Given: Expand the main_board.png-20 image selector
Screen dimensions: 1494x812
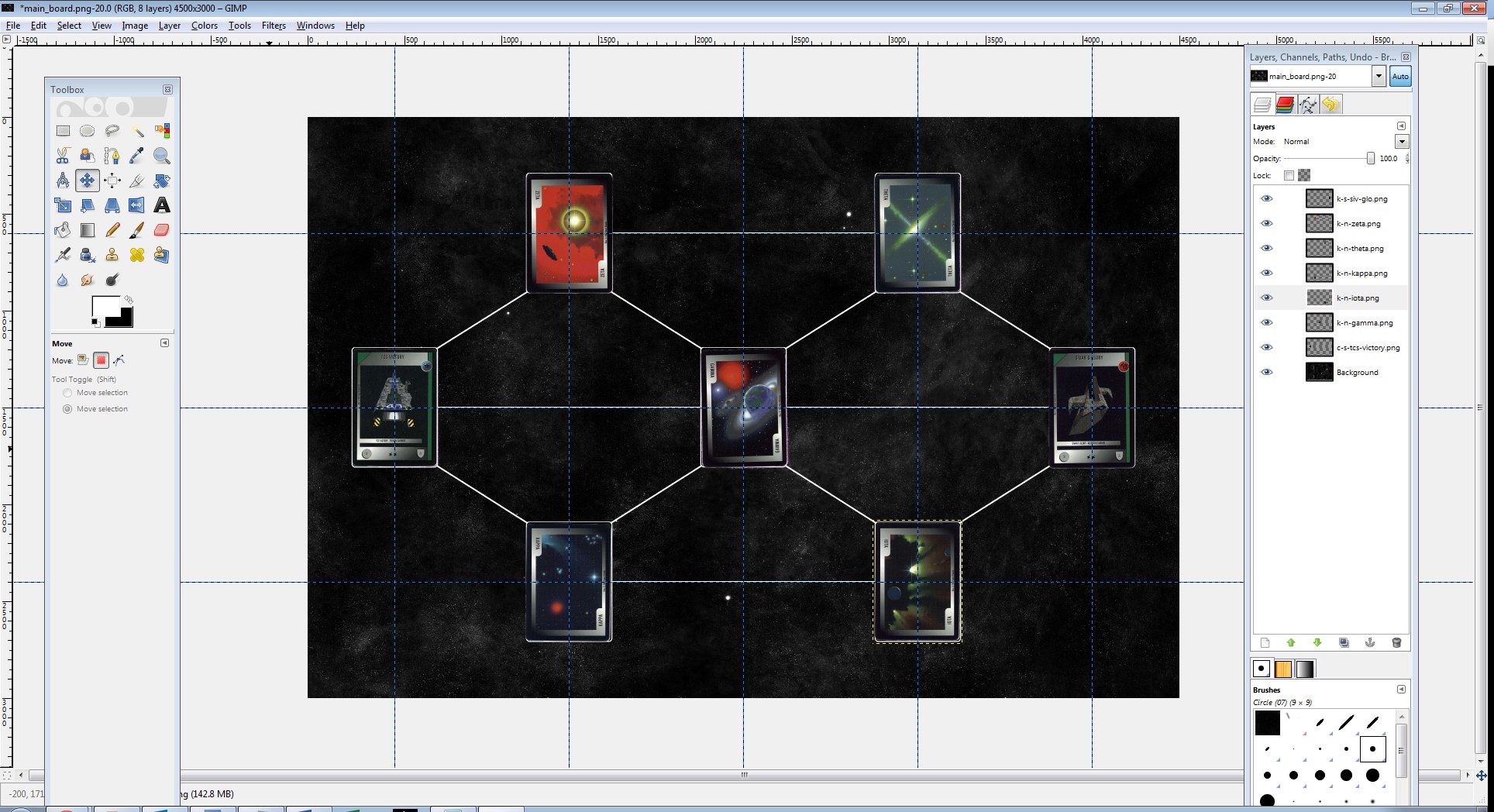Looking at the screenshot, I should click(1379, 76).
